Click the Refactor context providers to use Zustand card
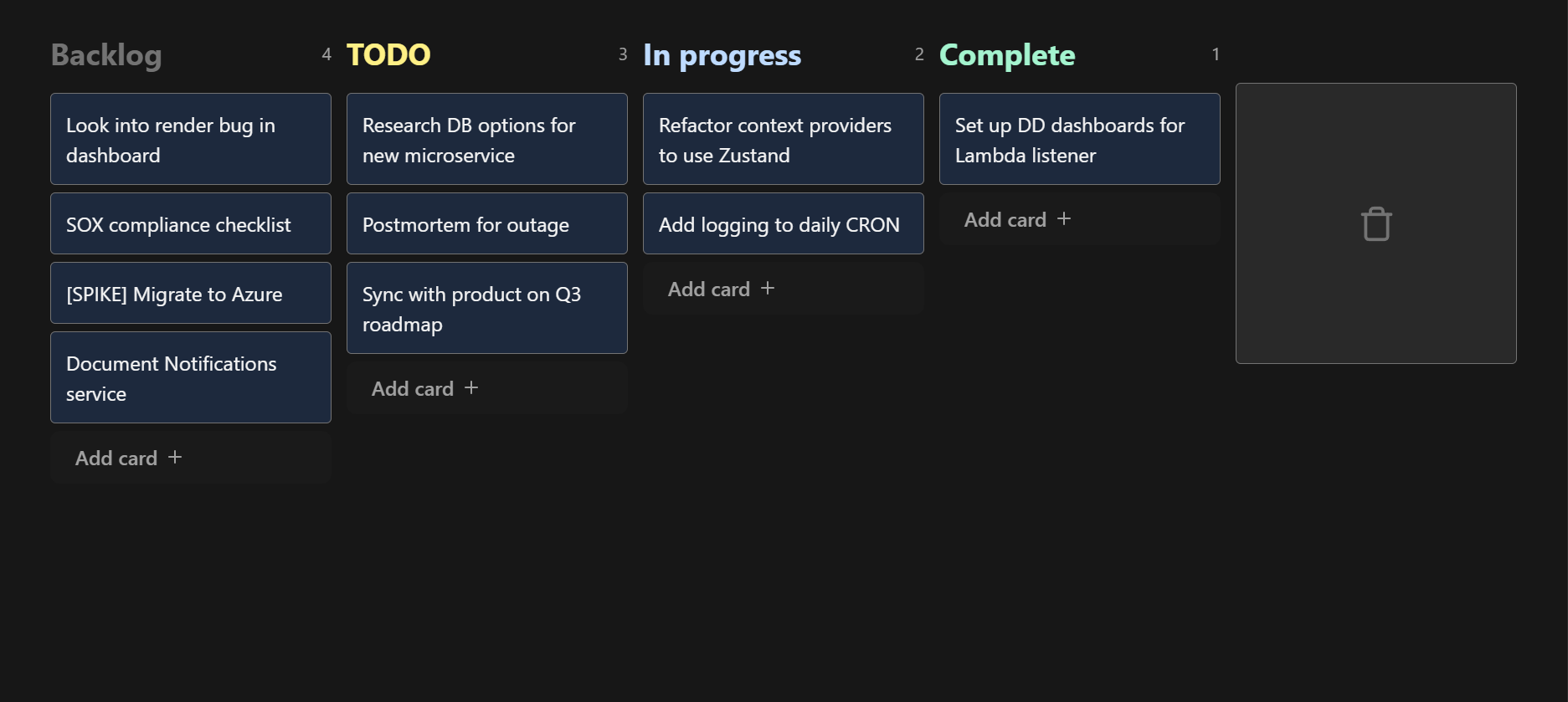Viewport: 1568px width, 702px height. (783, 139)
